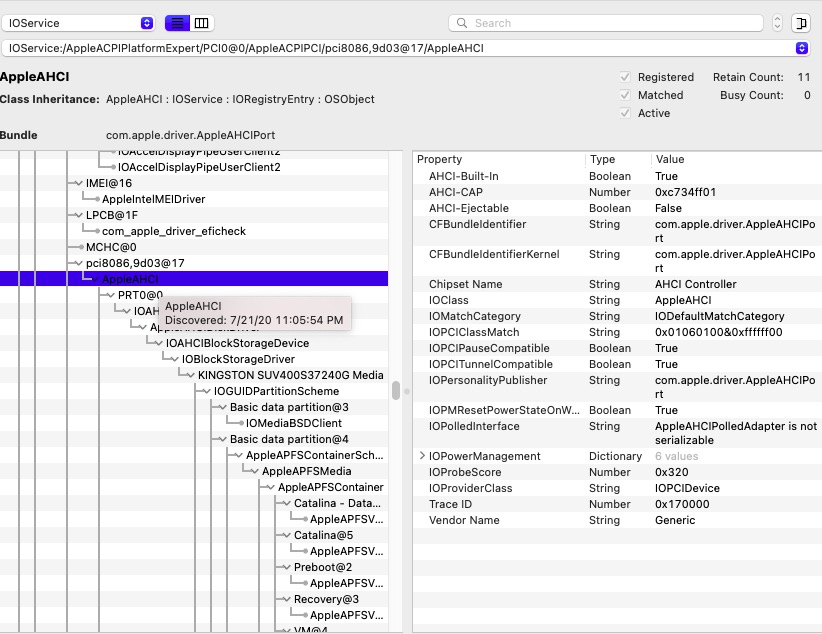The height and width of the screenshot is (634, 822).
Task: Select the AppleAPFSContainerSch... entry
Action: [315, 455]
